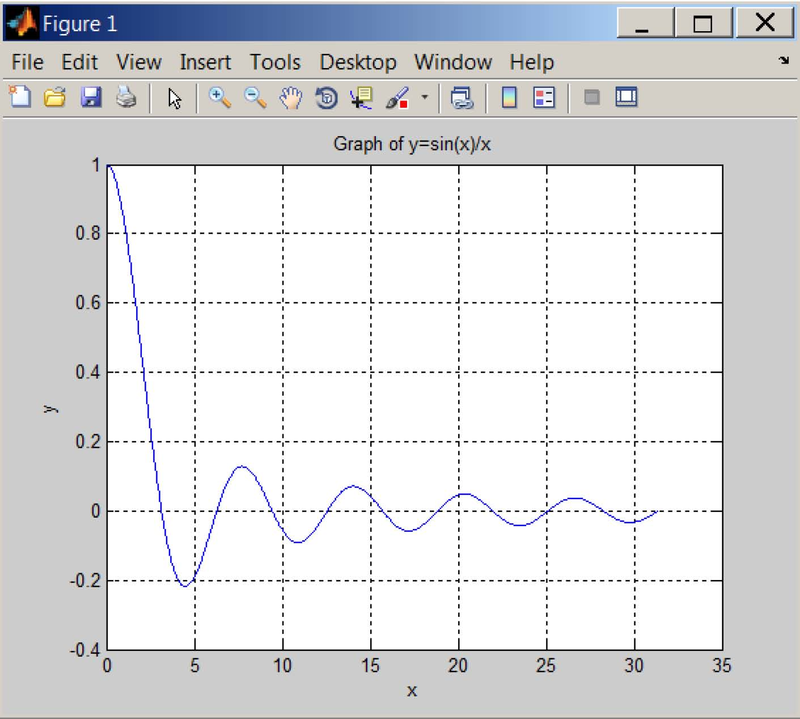Open a file with the folder icon
This screenshot has width=800, height=719.
tap(55, 97)
